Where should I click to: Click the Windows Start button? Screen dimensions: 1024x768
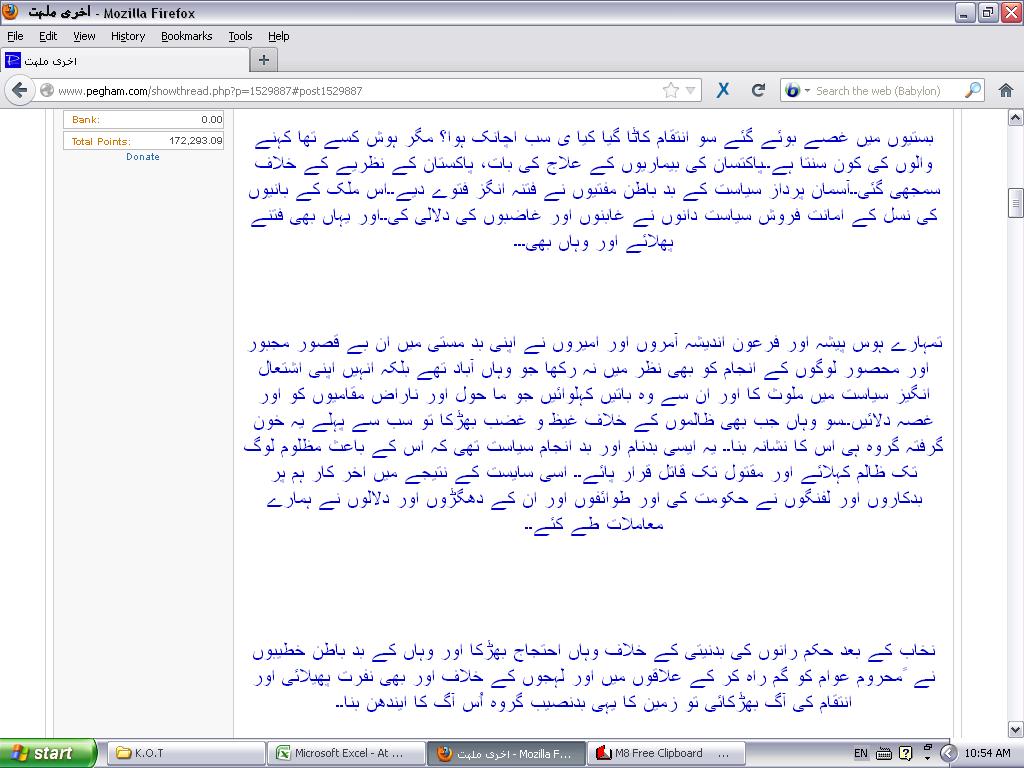(48, 753)
